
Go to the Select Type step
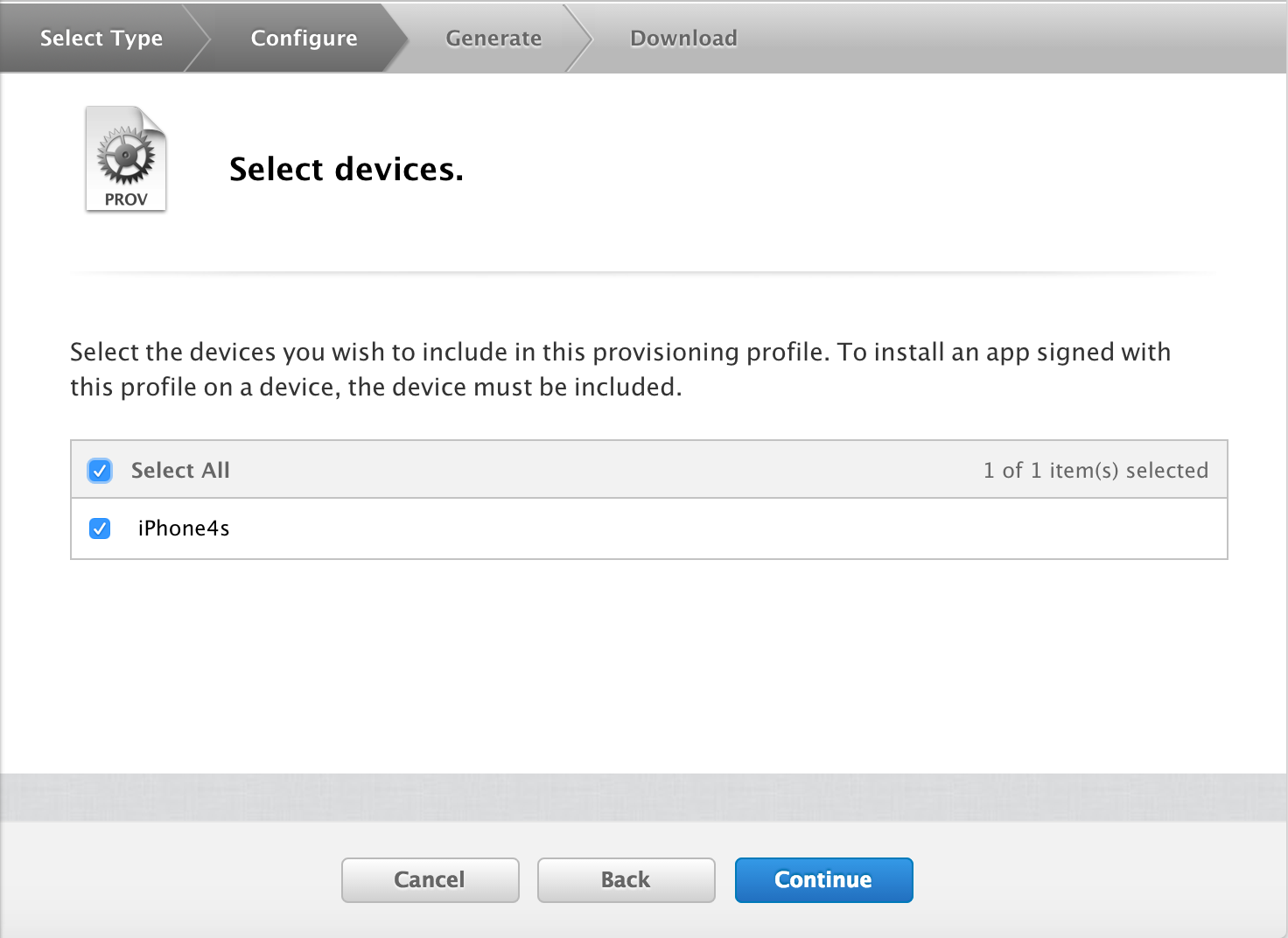click(101, 38)
